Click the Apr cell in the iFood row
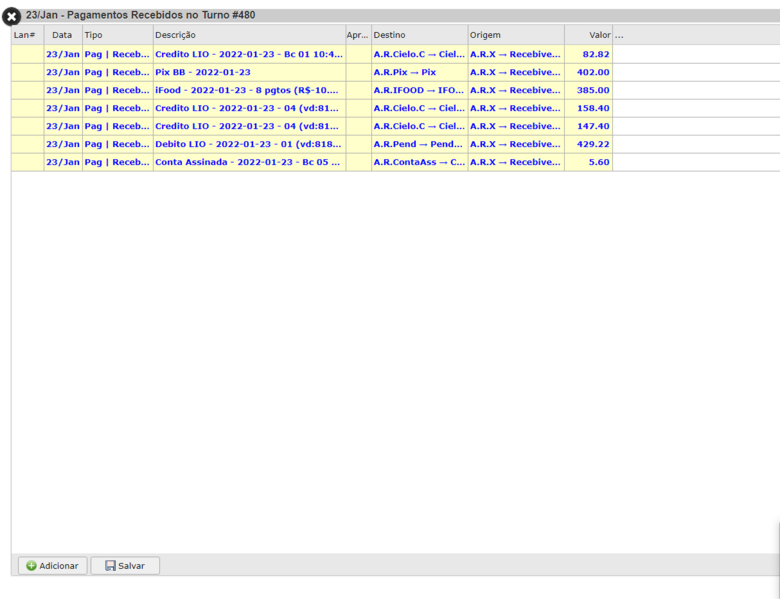This screenshot has height=599, width=780. 359,90
